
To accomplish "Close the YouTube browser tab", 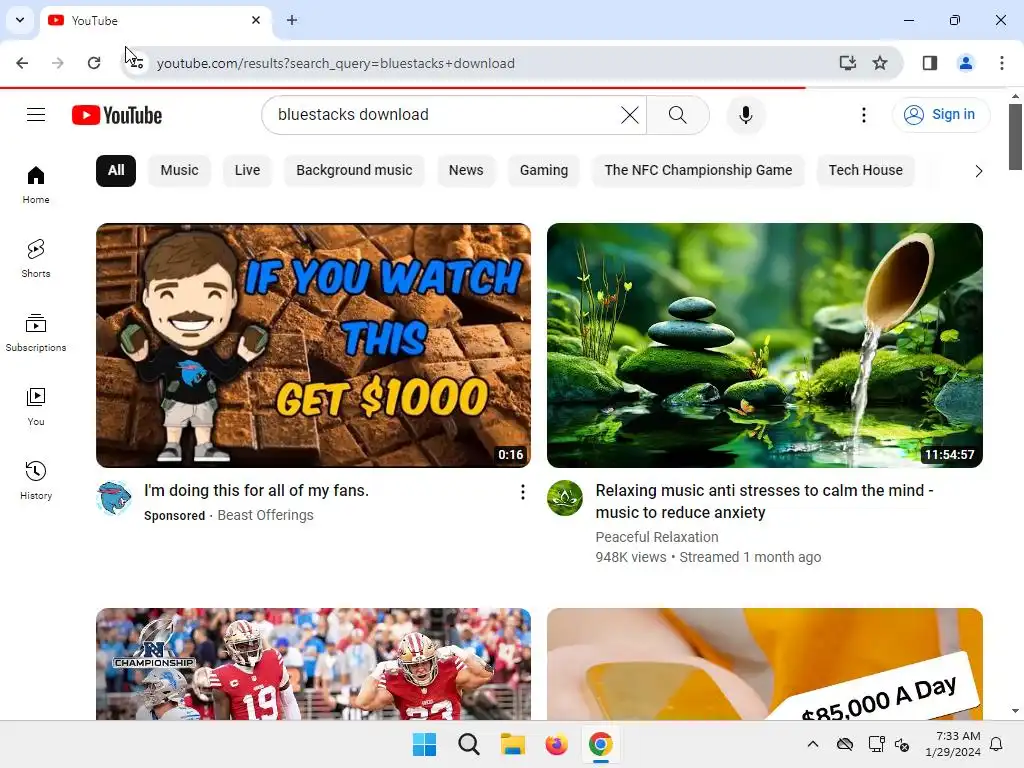I will coord(256,20).
